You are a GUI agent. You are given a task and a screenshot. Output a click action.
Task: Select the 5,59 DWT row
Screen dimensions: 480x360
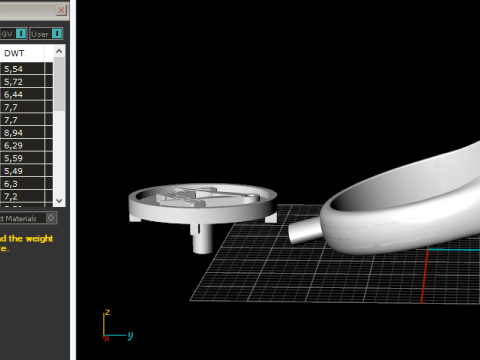point(22,158)
